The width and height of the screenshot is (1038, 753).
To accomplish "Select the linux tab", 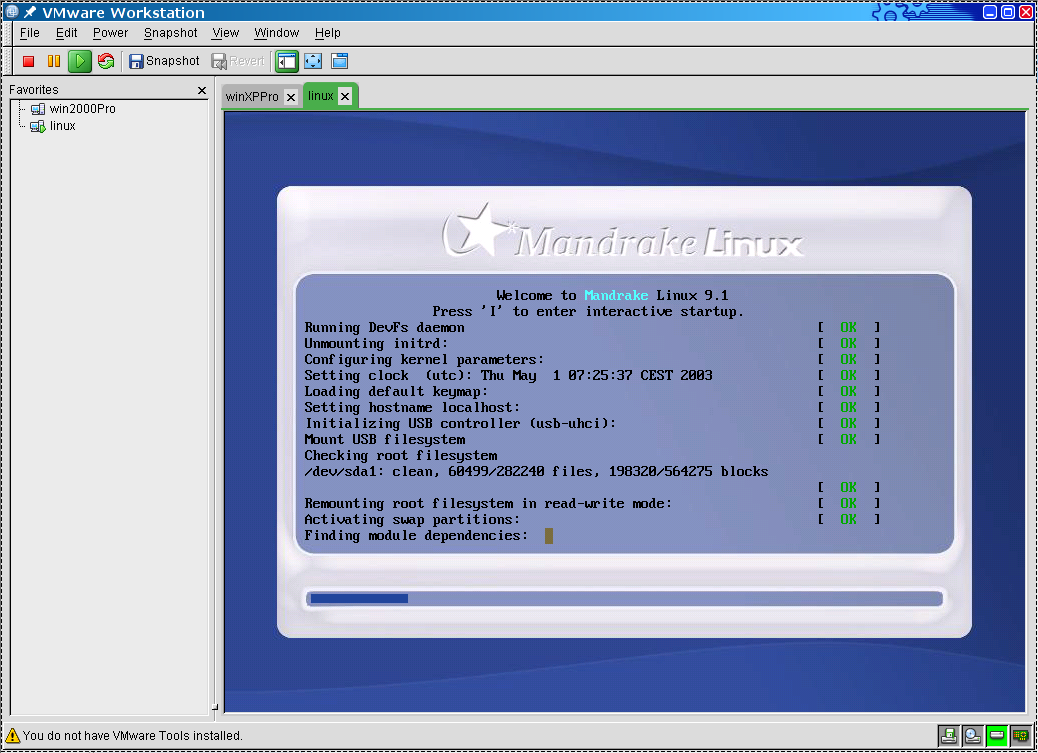I will [321, 96].
